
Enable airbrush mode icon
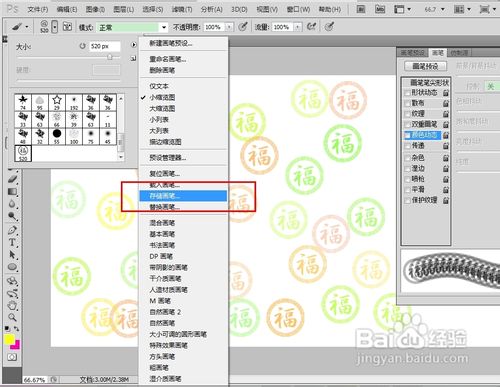click(311, 26)
